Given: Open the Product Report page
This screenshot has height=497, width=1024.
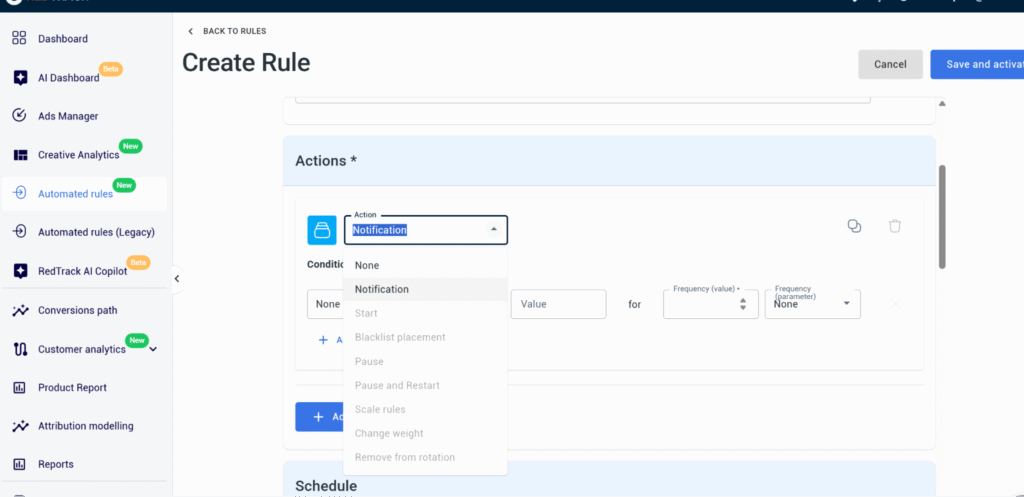Looking at the screenshot, I should tap(72, 388).
